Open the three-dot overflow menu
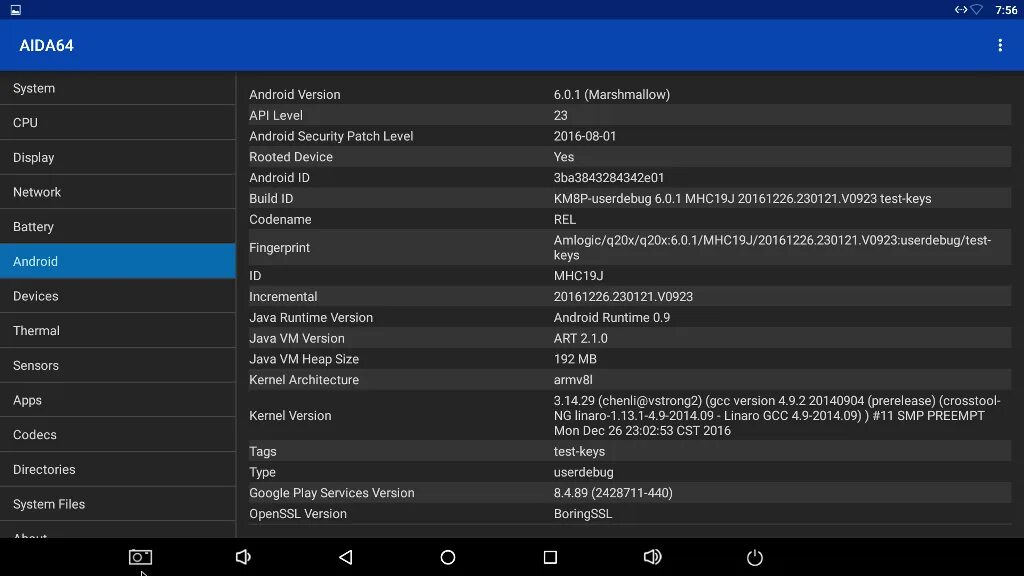 click(1000, 45)
